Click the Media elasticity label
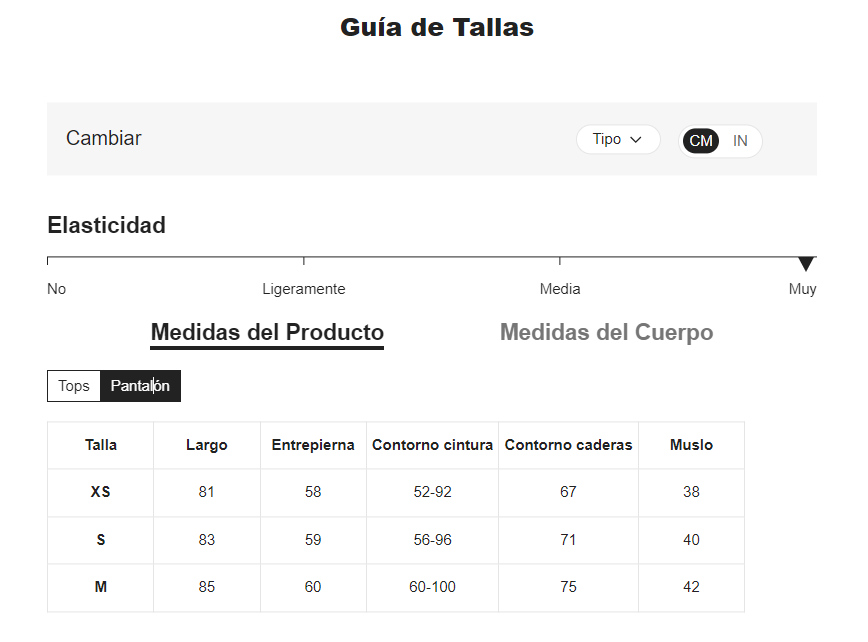This screenshot has height=642, width=868. click(560, 289)
